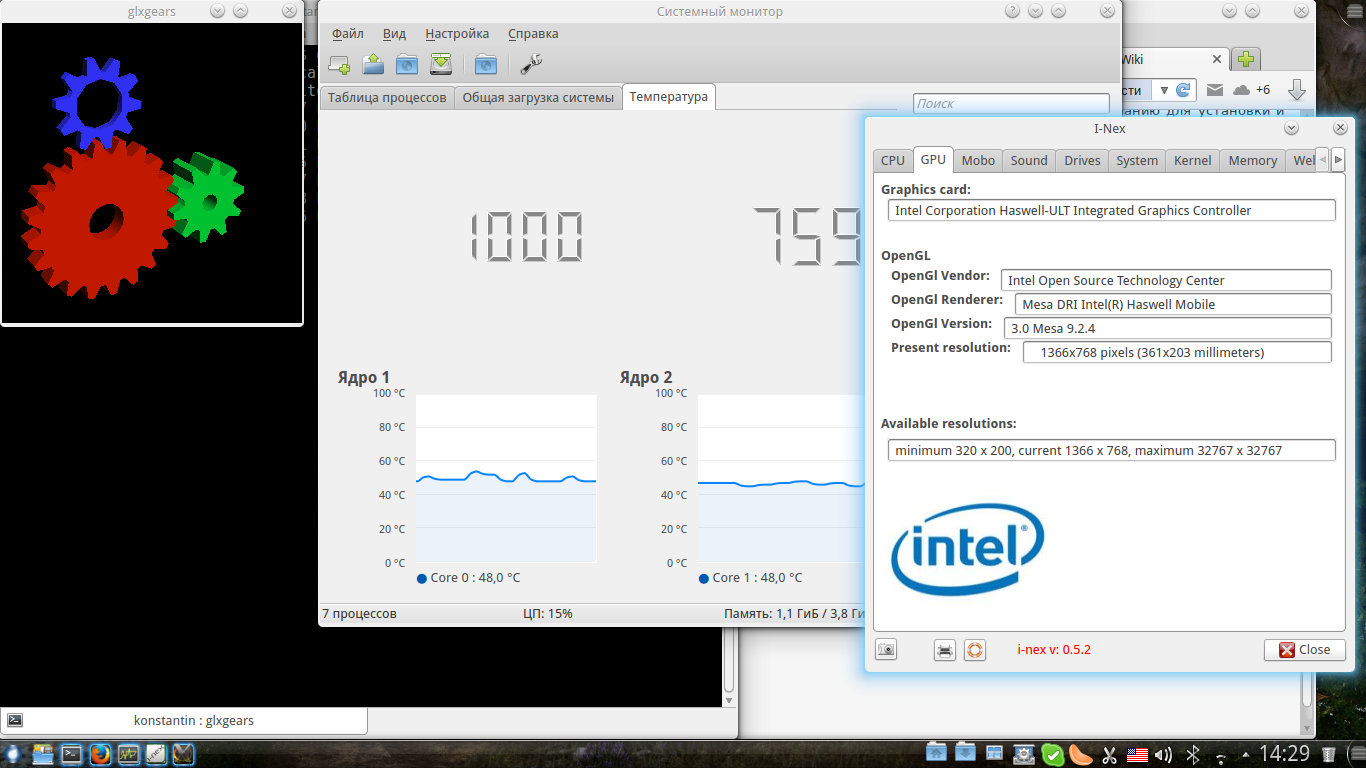1366x768 pixels.
Task: Open the volume control in system tray
Action: 1163,754
